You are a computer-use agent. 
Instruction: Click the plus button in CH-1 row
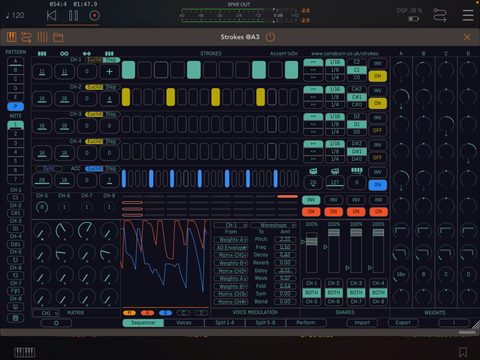click(x=109, y=71)
